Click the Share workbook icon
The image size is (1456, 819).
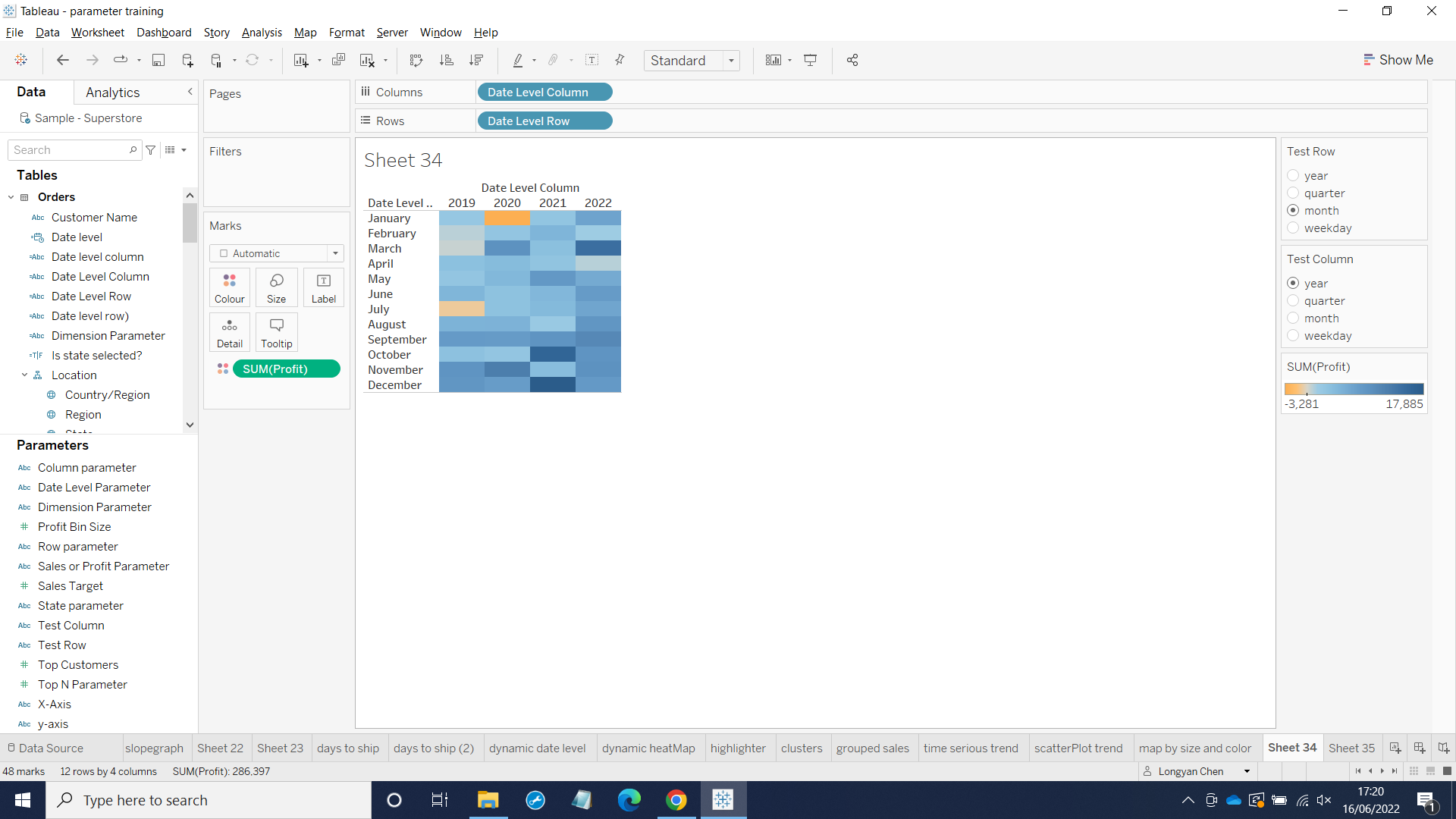[x=852, y=60]
